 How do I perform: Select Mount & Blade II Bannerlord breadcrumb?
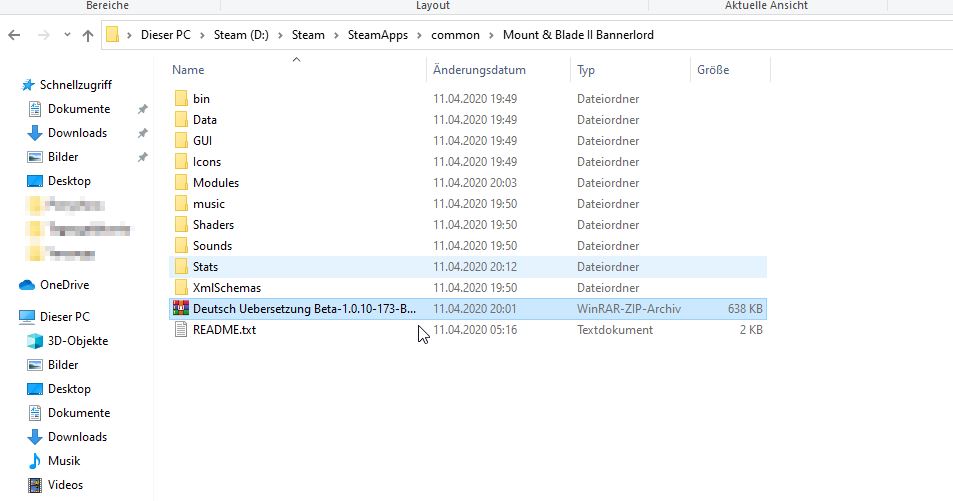[578, 35]
